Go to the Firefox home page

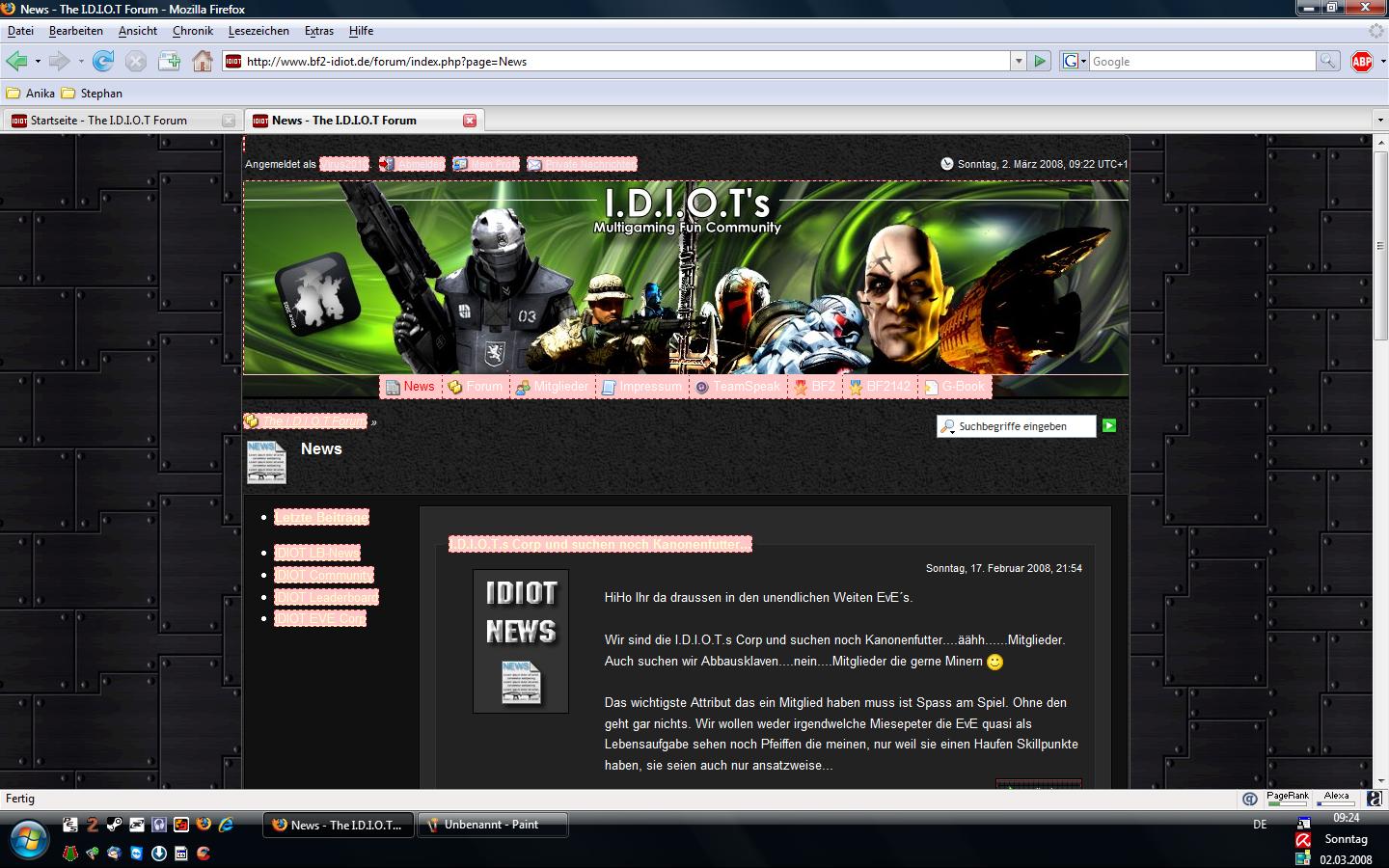(x=202, y=61)
